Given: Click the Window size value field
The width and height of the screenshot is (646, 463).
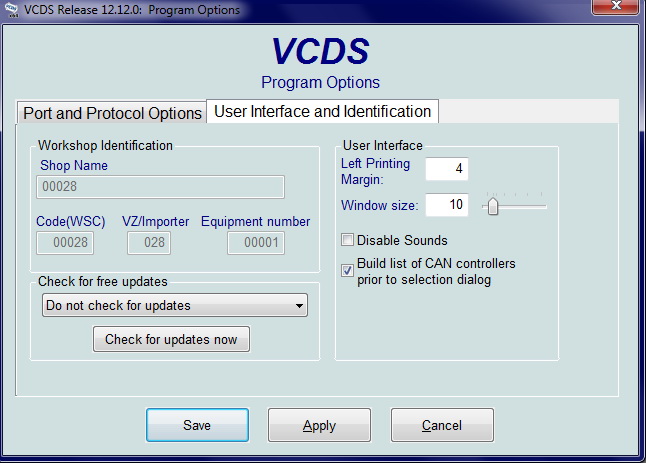Looking at the screenshot, I should coord(447,205).
